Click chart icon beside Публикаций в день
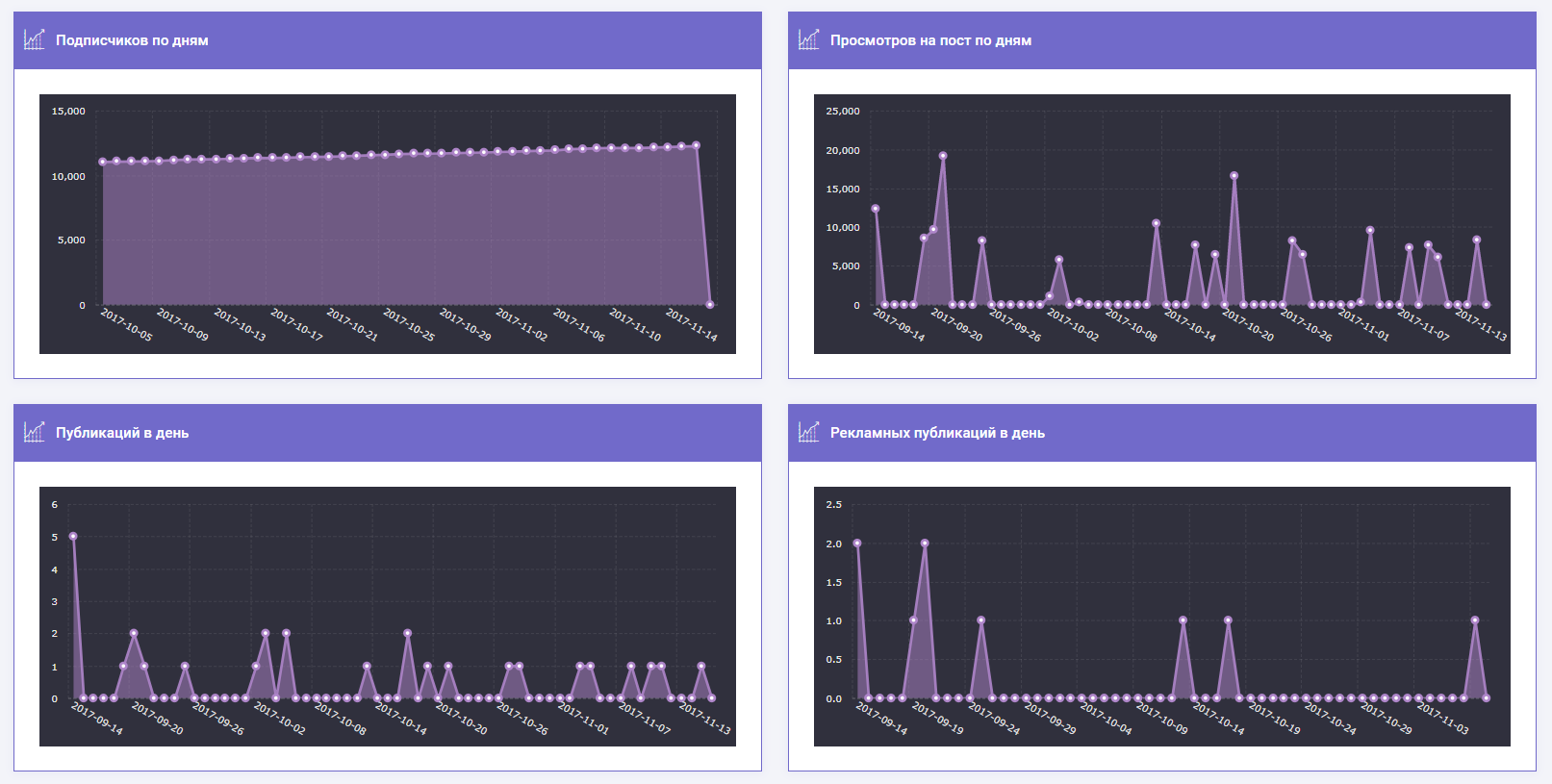The width and height of the screenshot is (1552, 784). [x=35, y=432]
